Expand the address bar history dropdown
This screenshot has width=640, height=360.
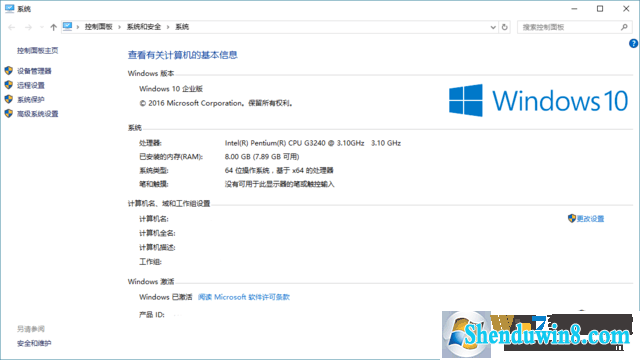coord(493,27)
